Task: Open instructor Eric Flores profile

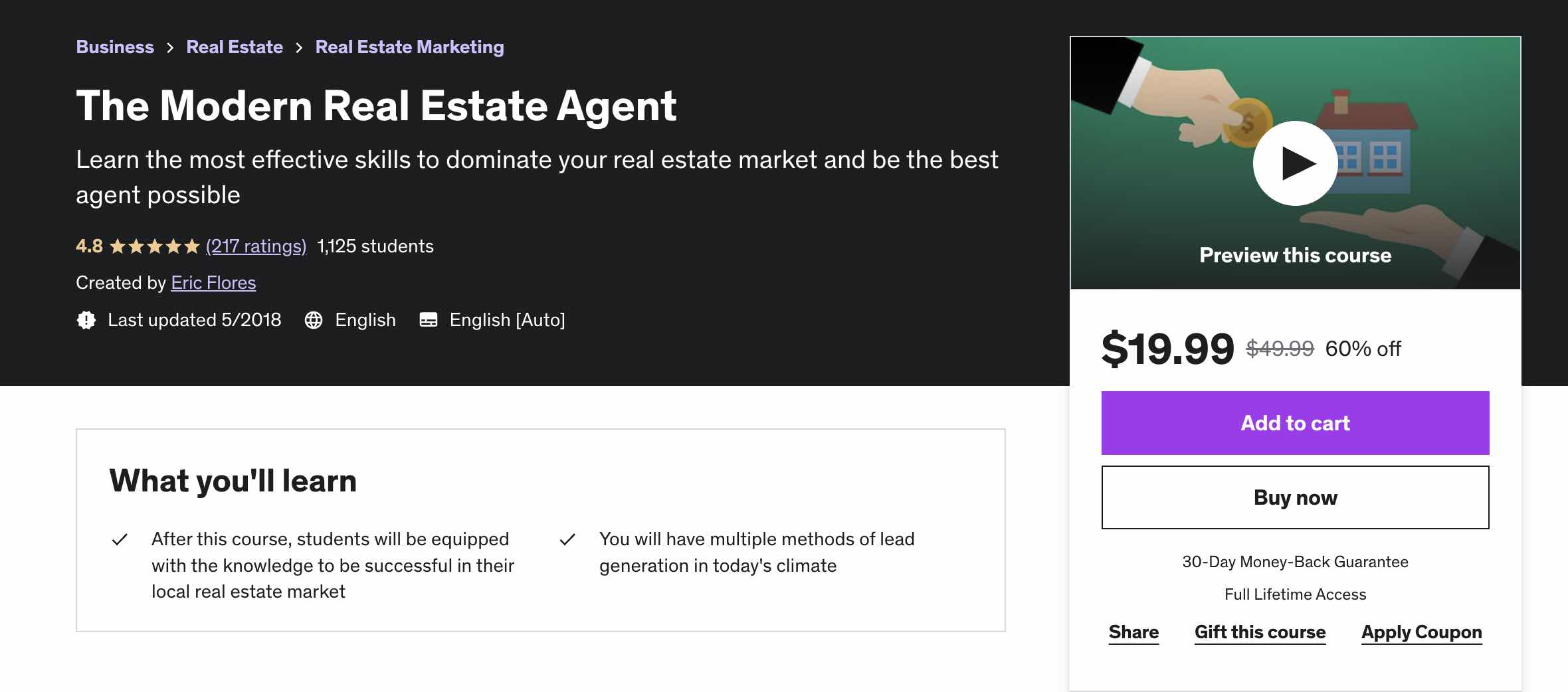Action: pyautogui.click(x=213, y=283)
